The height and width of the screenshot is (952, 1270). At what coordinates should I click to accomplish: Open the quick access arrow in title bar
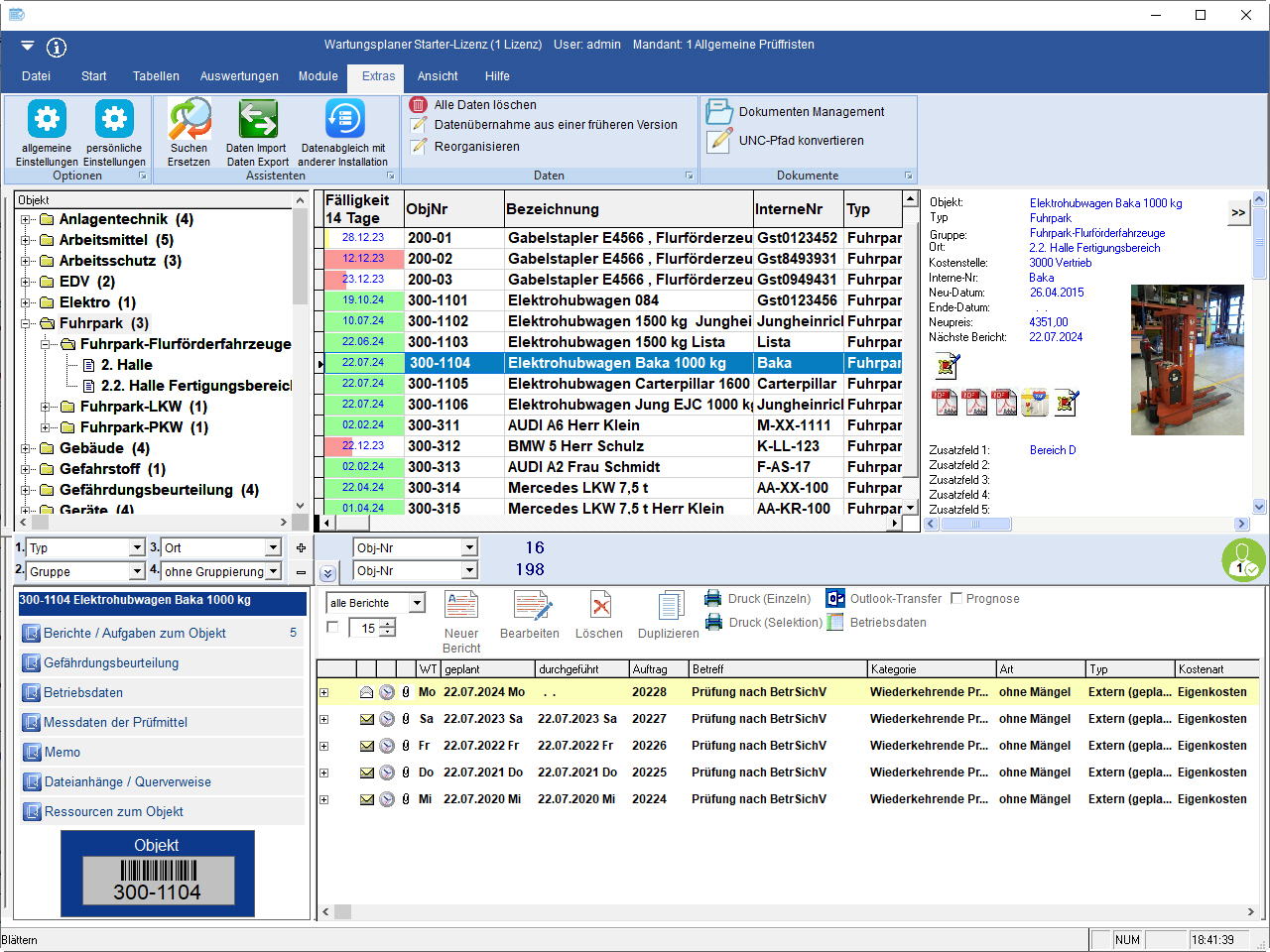click(x=27, y=46)
